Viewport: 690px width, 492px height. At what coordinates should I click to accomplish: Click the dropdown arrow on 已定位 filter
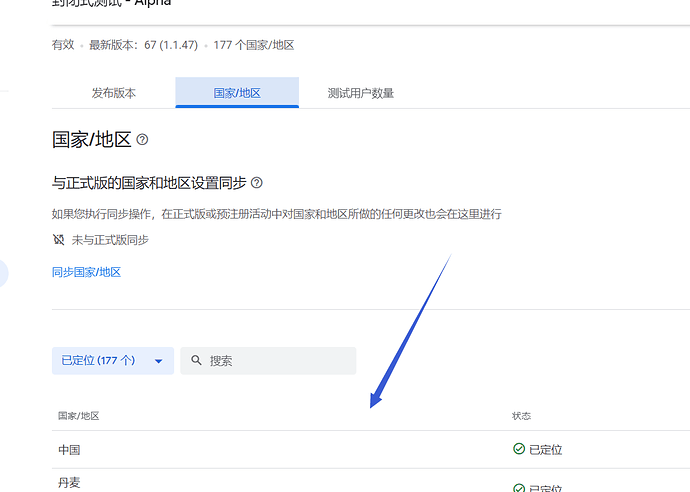(x=158, y=361)
